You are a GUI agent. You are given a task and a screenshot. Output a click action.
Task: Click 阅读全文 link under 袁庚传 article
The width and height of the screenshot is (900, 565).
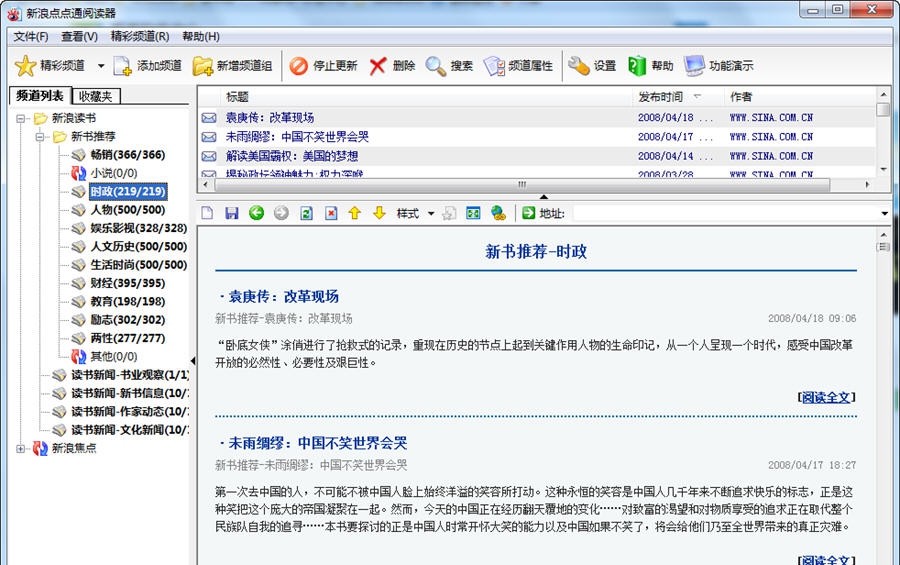(x=826, y=397)
